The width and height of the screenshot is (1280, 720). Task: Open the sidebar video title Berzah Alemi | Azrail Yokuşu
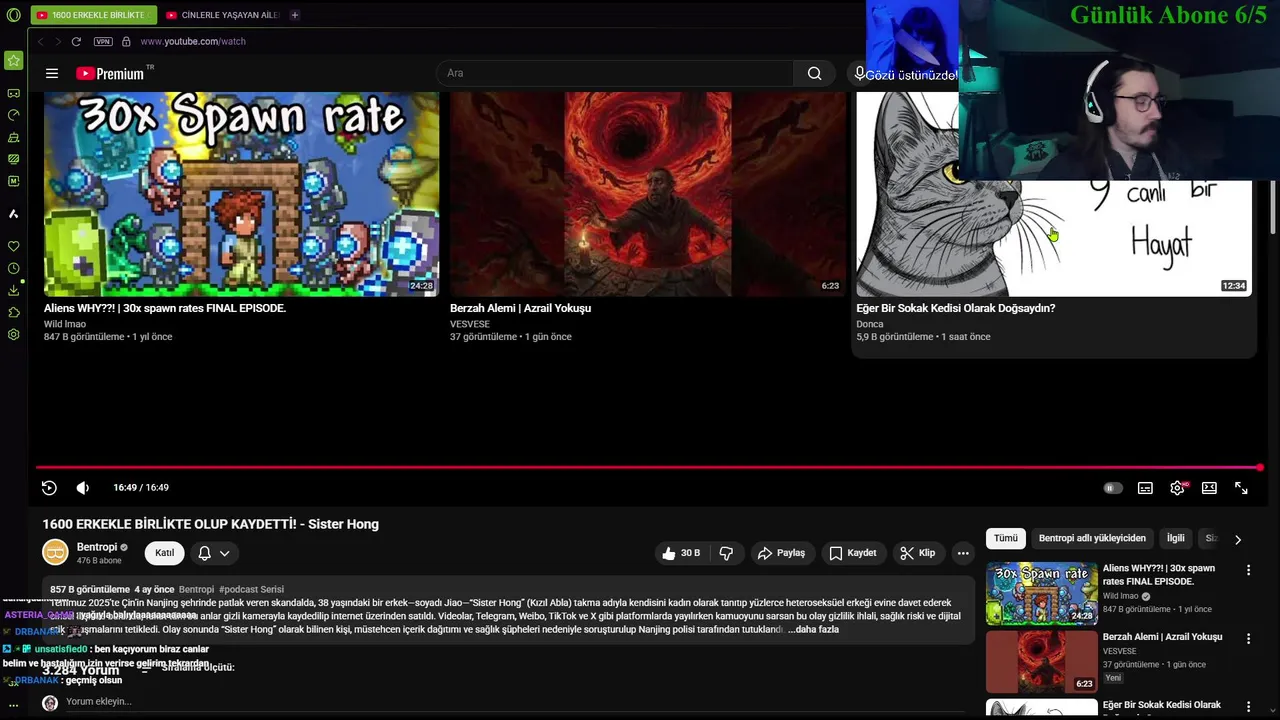click(1162, 637)
